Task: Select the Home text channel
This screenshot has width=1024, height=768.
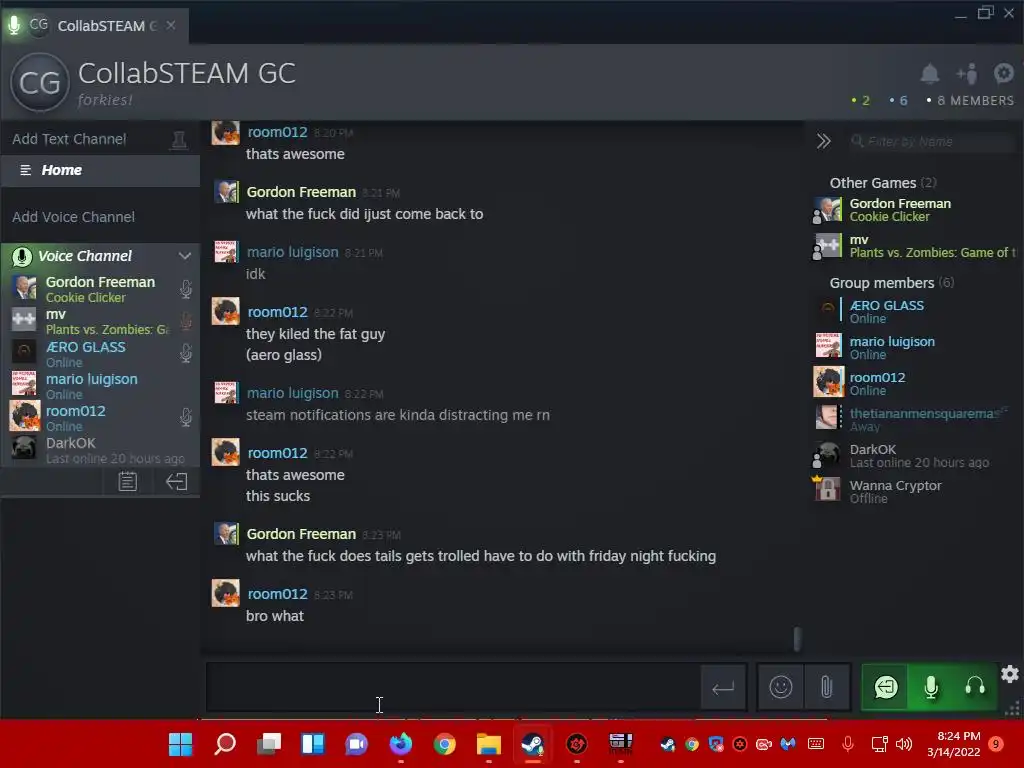Action: point(100,170)
